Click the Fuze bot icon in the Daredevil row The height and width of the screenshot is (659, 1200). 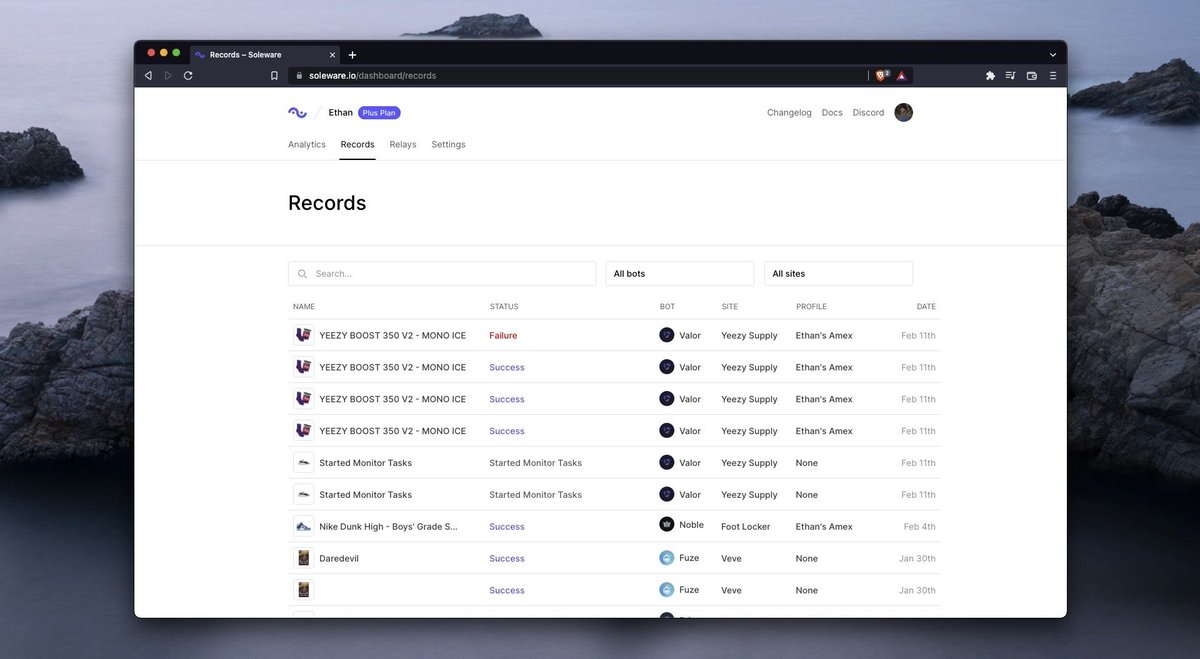[667, 558]
